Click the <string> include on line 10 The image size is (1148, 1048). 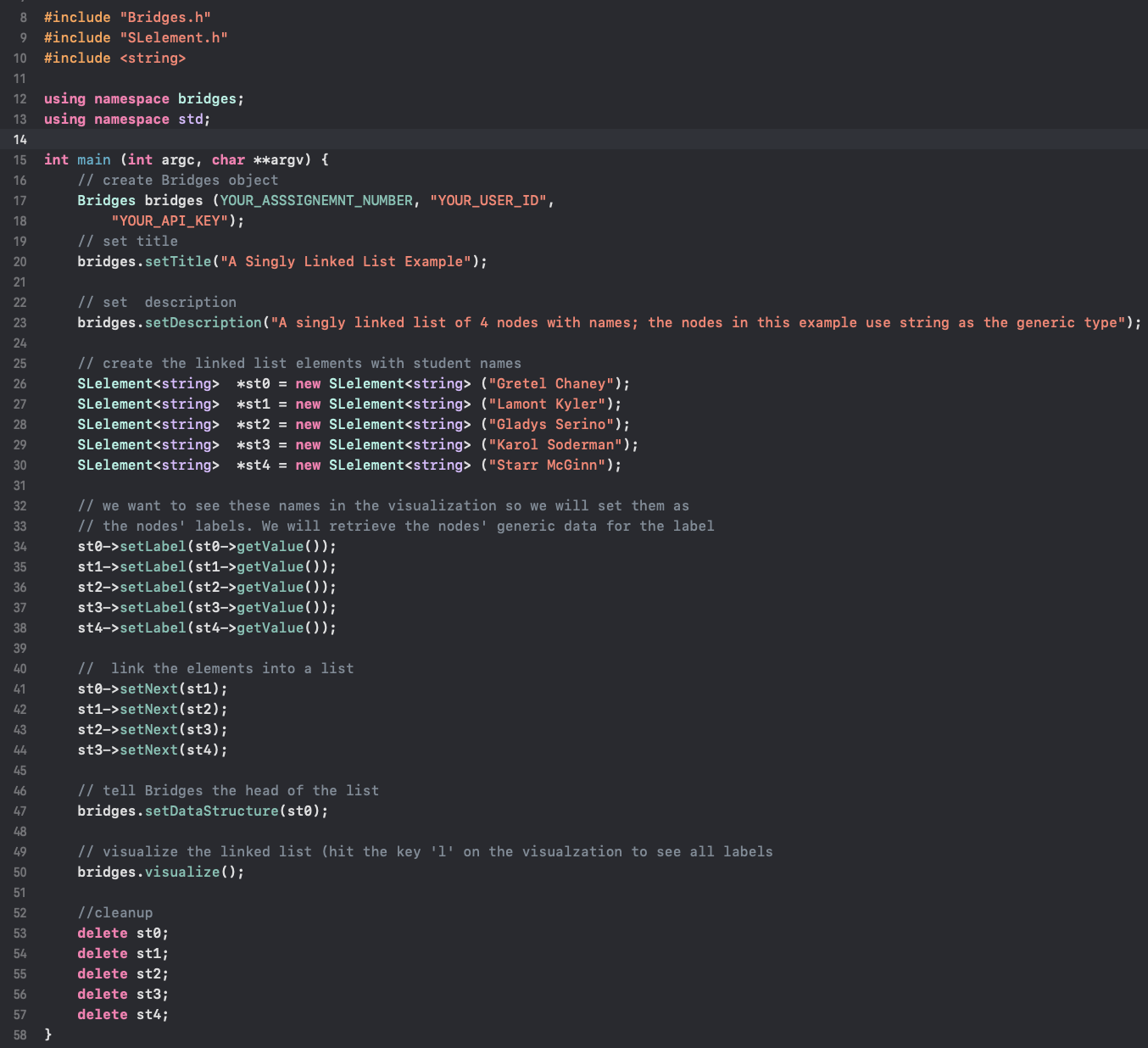click(x=153, y=59)
